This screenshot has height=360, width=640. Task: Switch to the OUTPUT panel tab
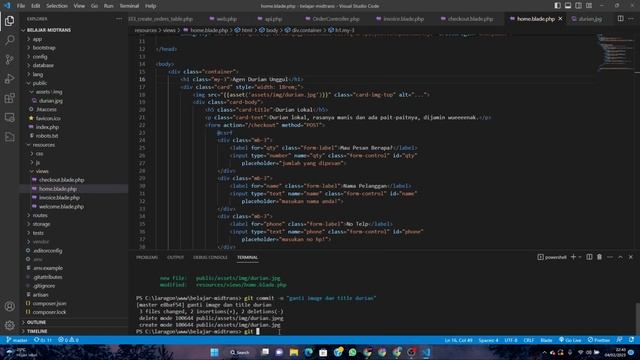(x=176, y=258)
